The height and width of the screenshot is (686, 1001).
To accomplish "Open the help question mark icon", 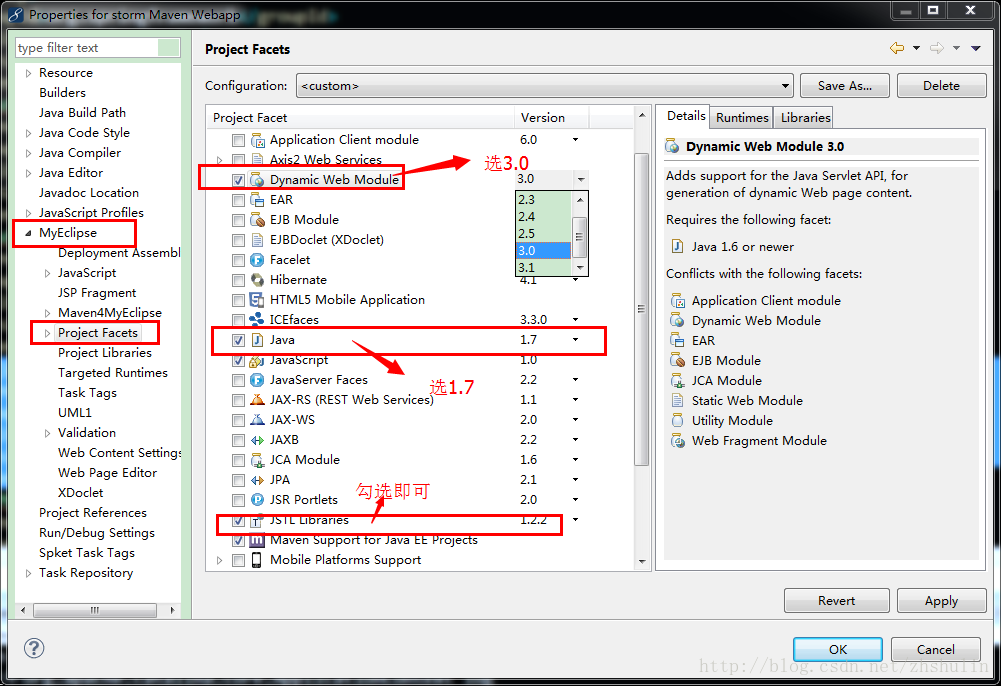I will (34, 648).
